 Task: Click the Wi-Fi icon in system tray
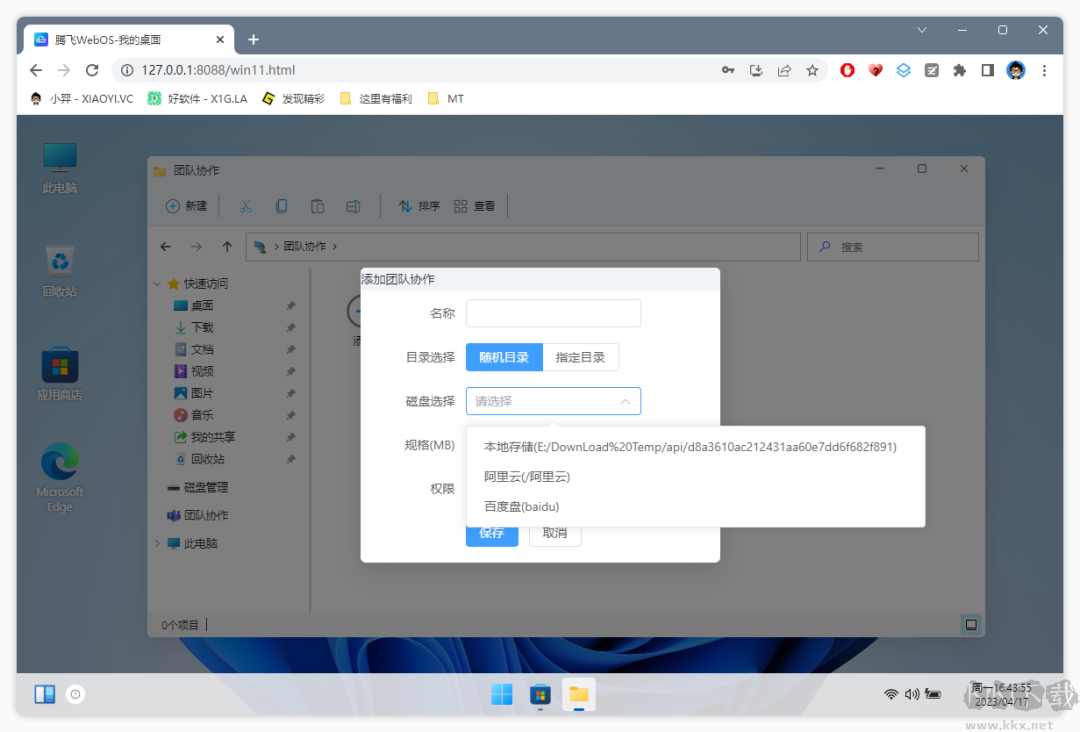click(891, 694)
